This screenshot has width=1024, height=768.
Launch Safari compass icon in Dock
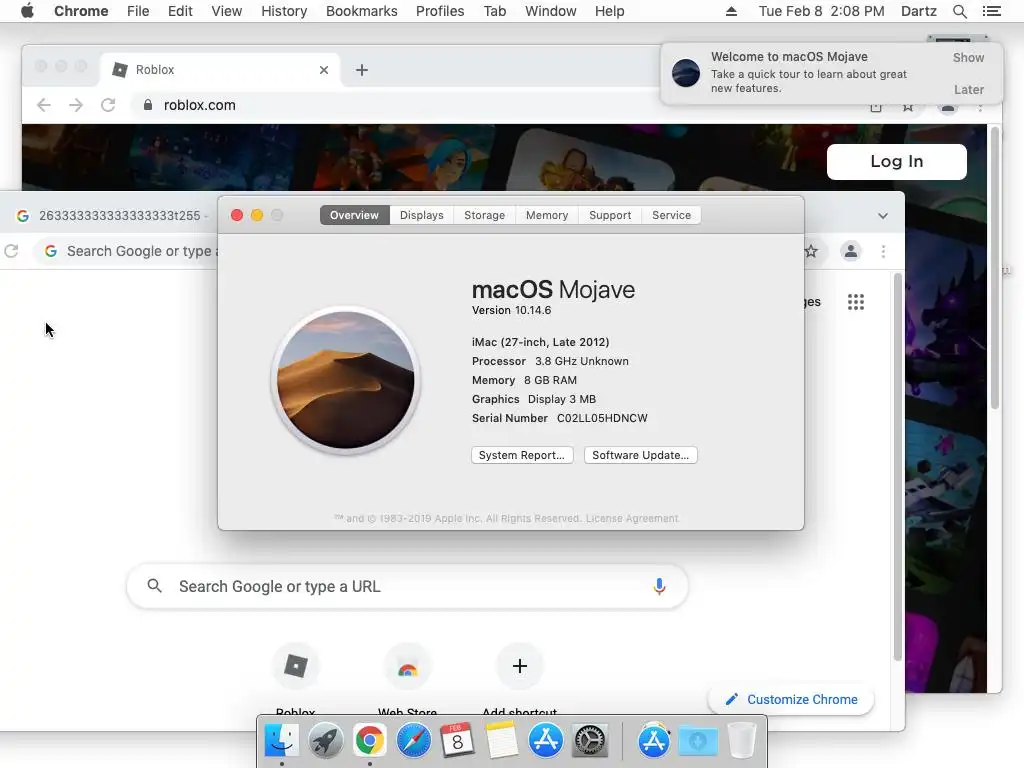click(x=413, y=741)
